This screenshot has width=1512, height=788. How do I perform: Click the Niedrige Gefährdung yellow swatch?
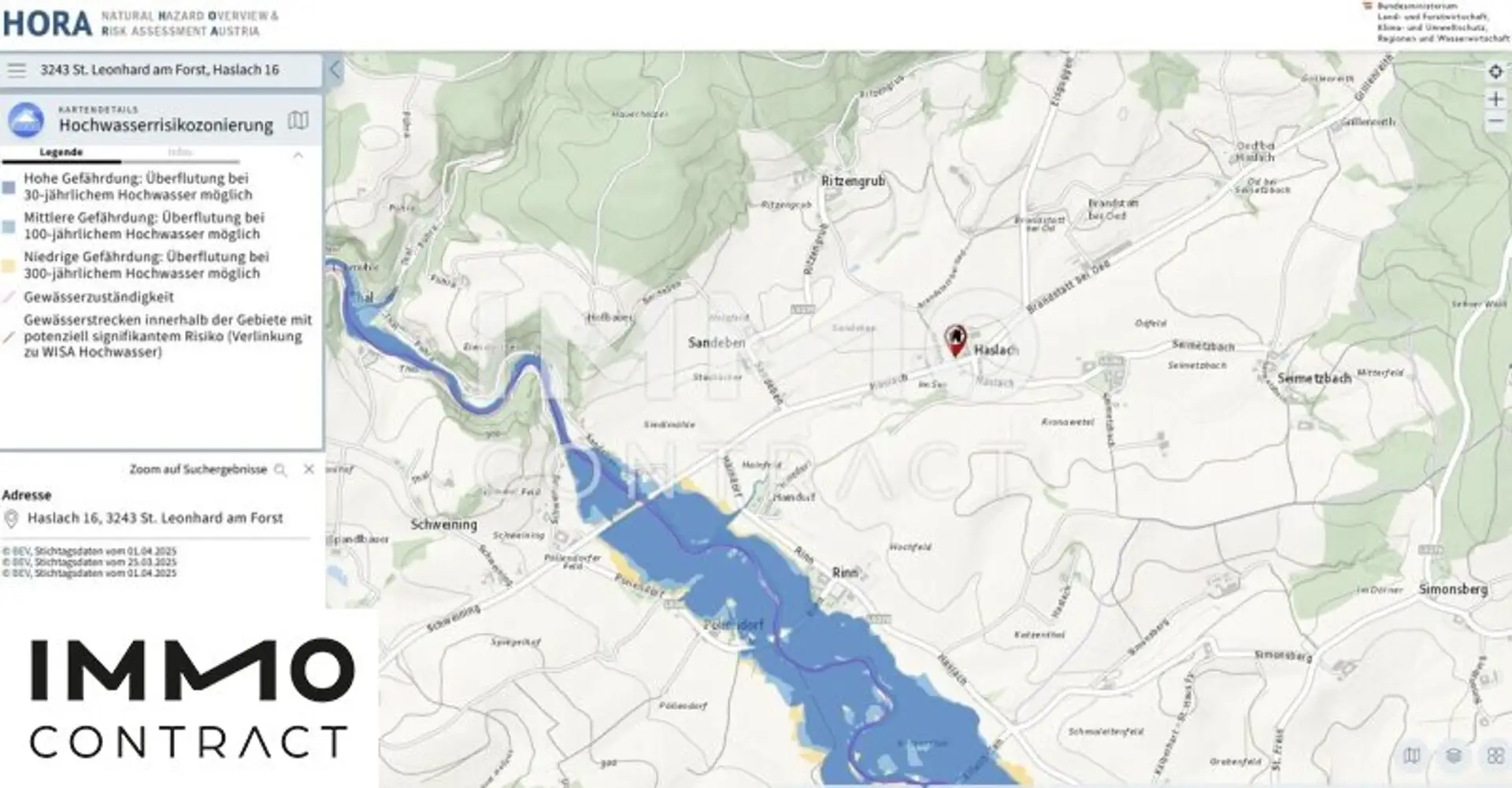(9, 266)
